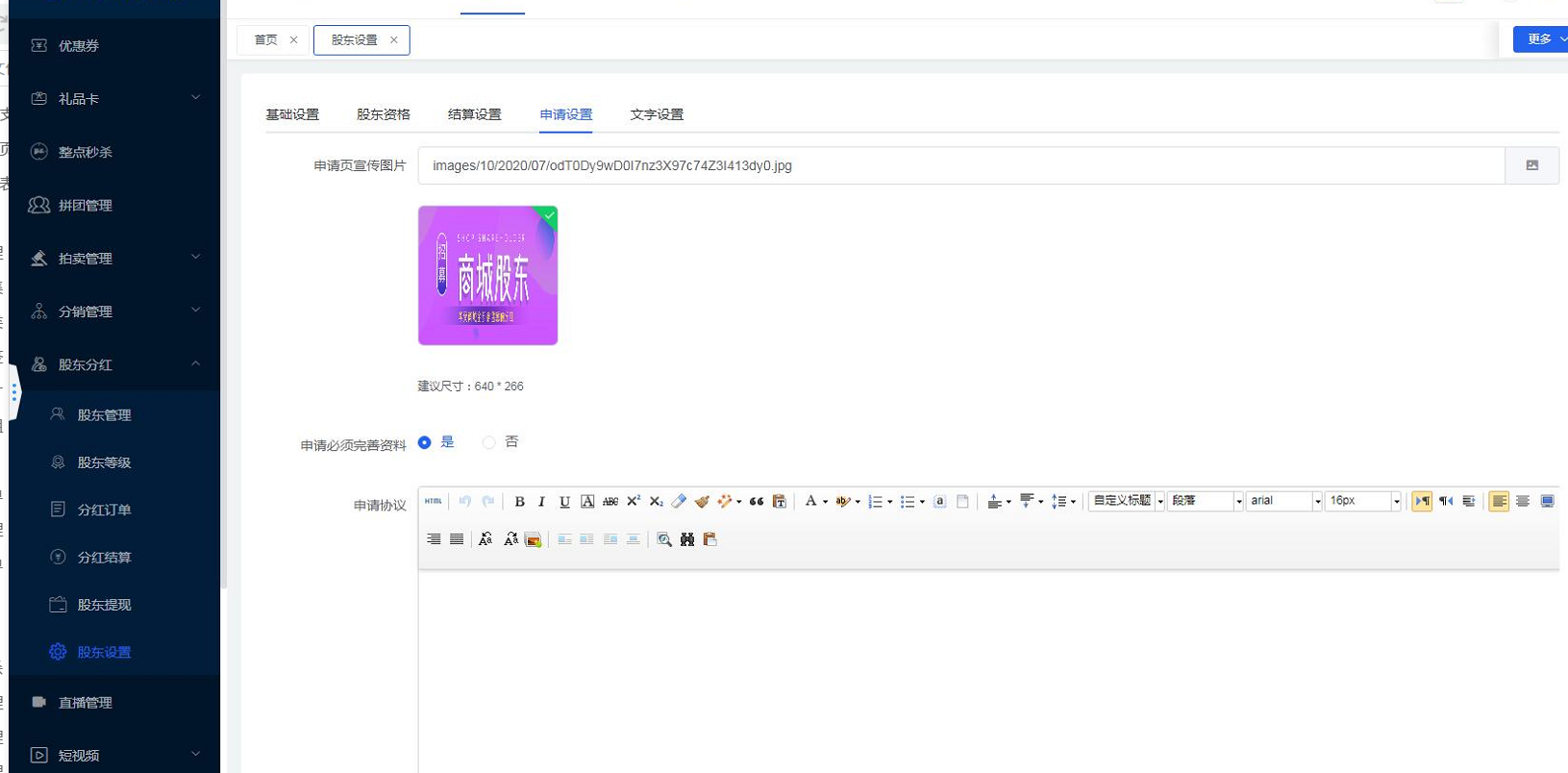
Task: Click the auto-typeset magic wand icon
Action: click(725, 501)
